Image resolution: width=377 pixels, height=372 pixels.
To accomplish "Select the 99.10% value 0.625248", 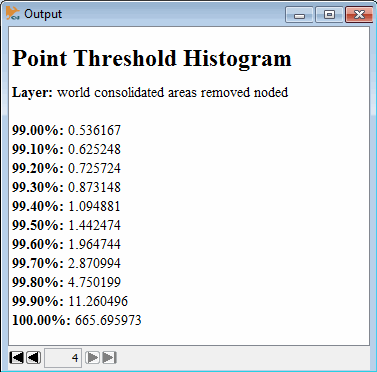I will pyautogui.click(x=94, y=149).
